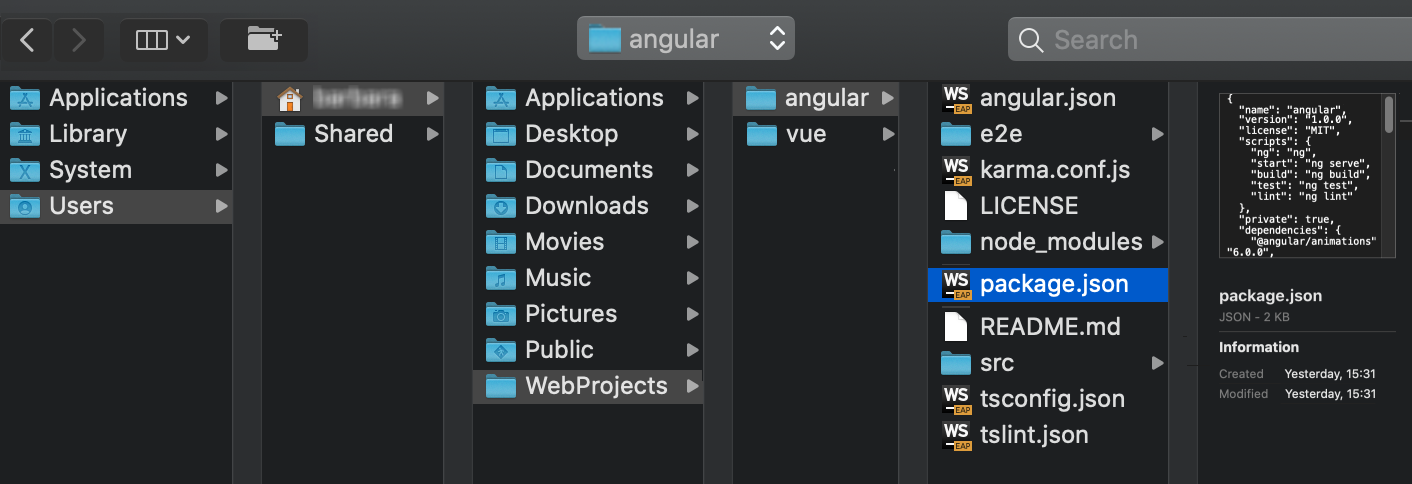Select the Public folder icon
1412x484 pixels.
tap(500, 350)
